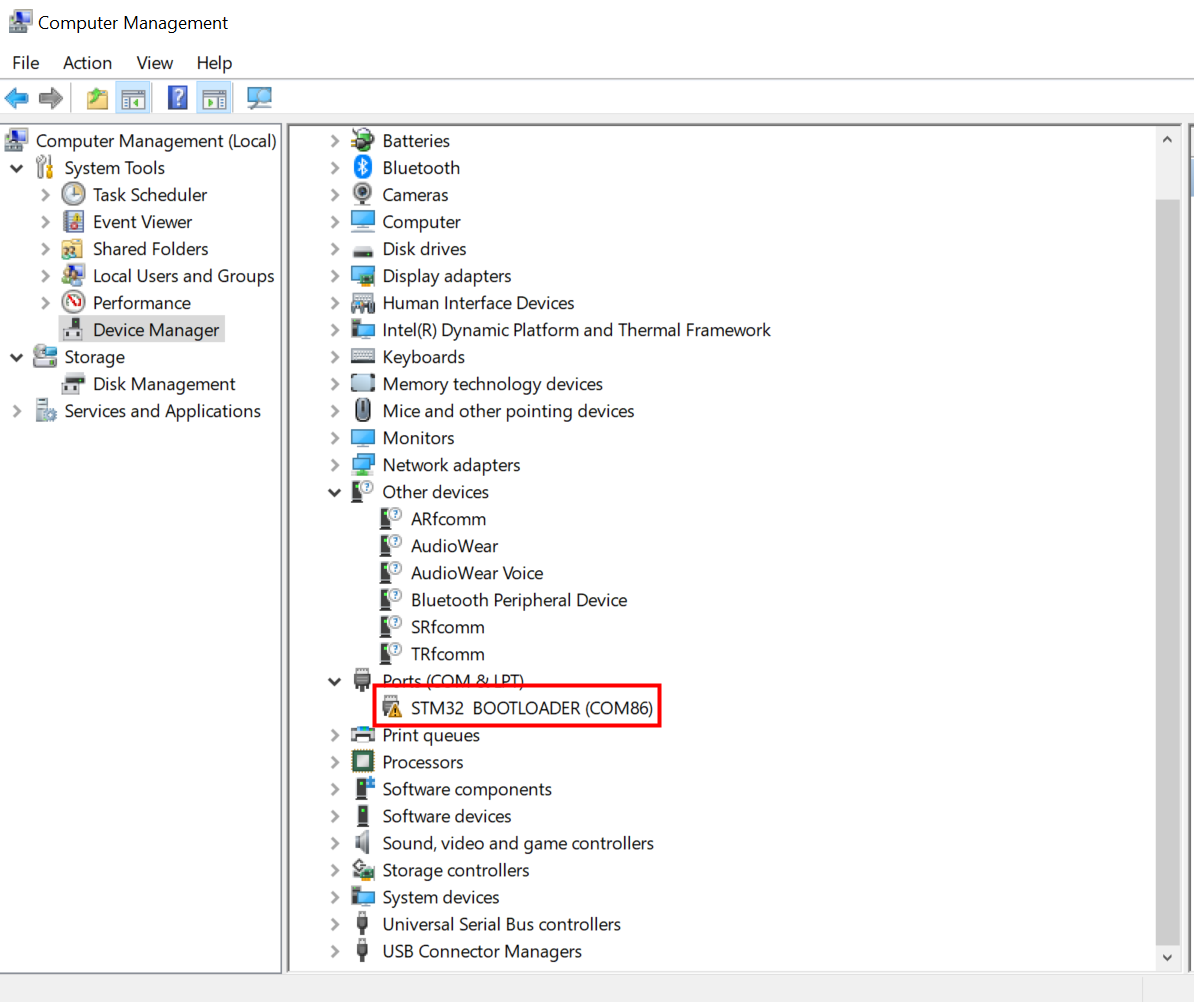
Task: Click the Up one level folder icon
Action: click(x=97, y=98)
